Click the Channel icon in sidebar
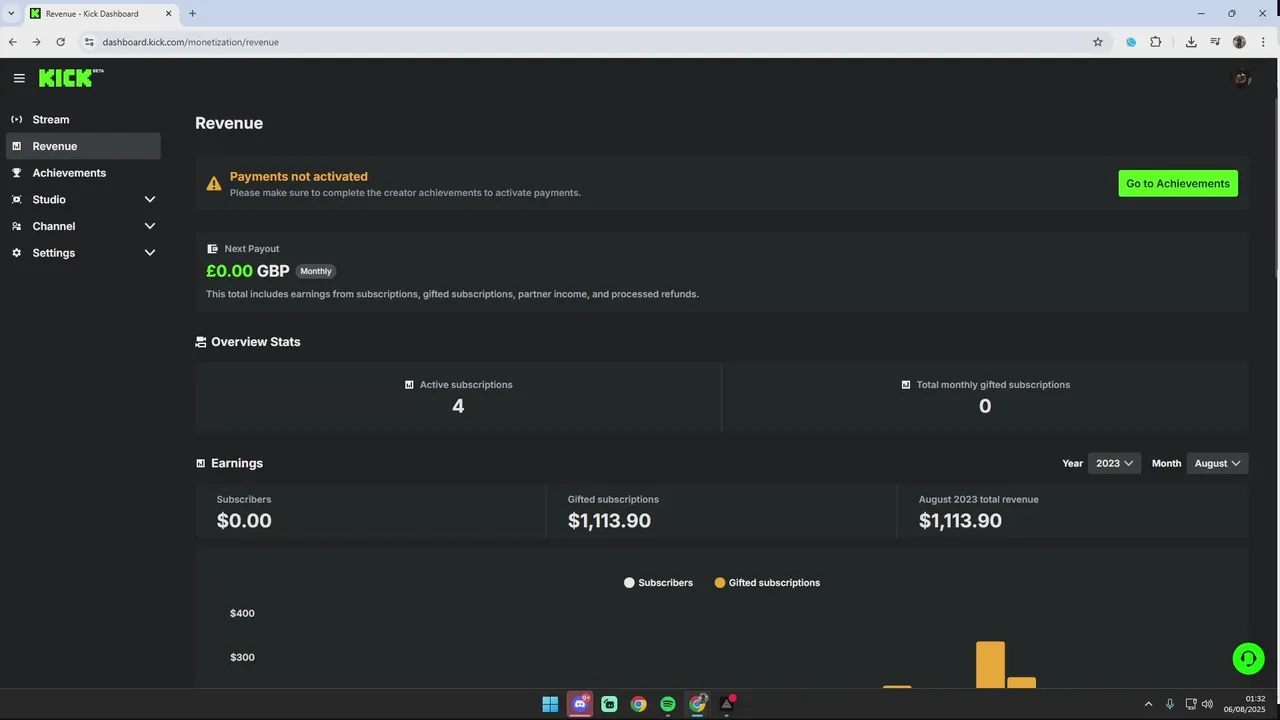 click(x=17, y=226)
